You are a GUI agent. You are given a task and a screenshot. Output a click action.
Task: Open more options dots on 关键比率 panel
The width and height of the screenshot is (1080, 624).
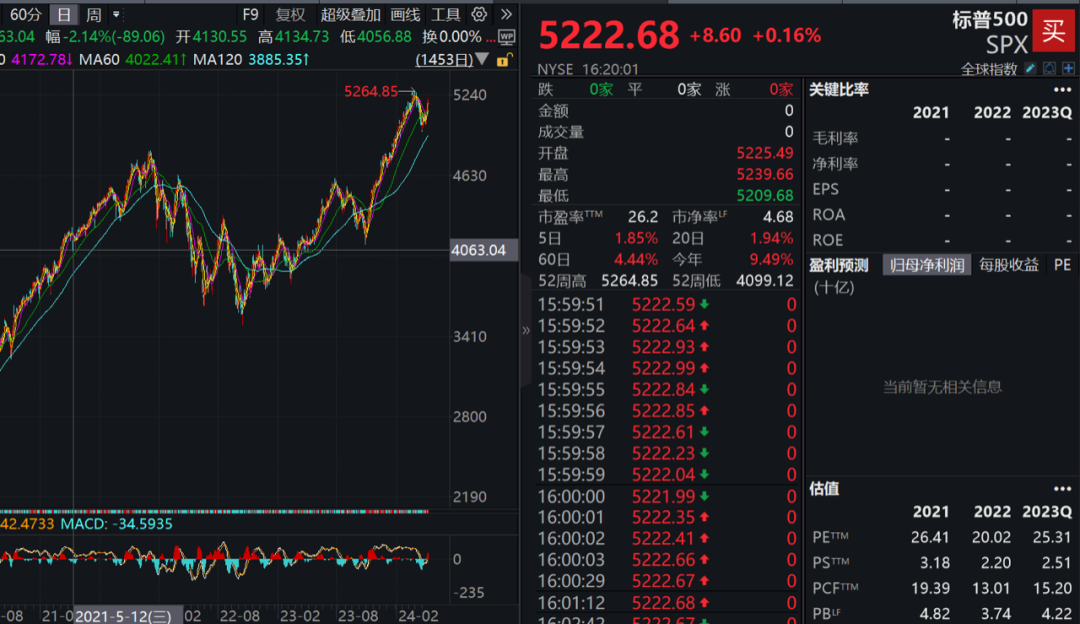(x=1062, y=90)
